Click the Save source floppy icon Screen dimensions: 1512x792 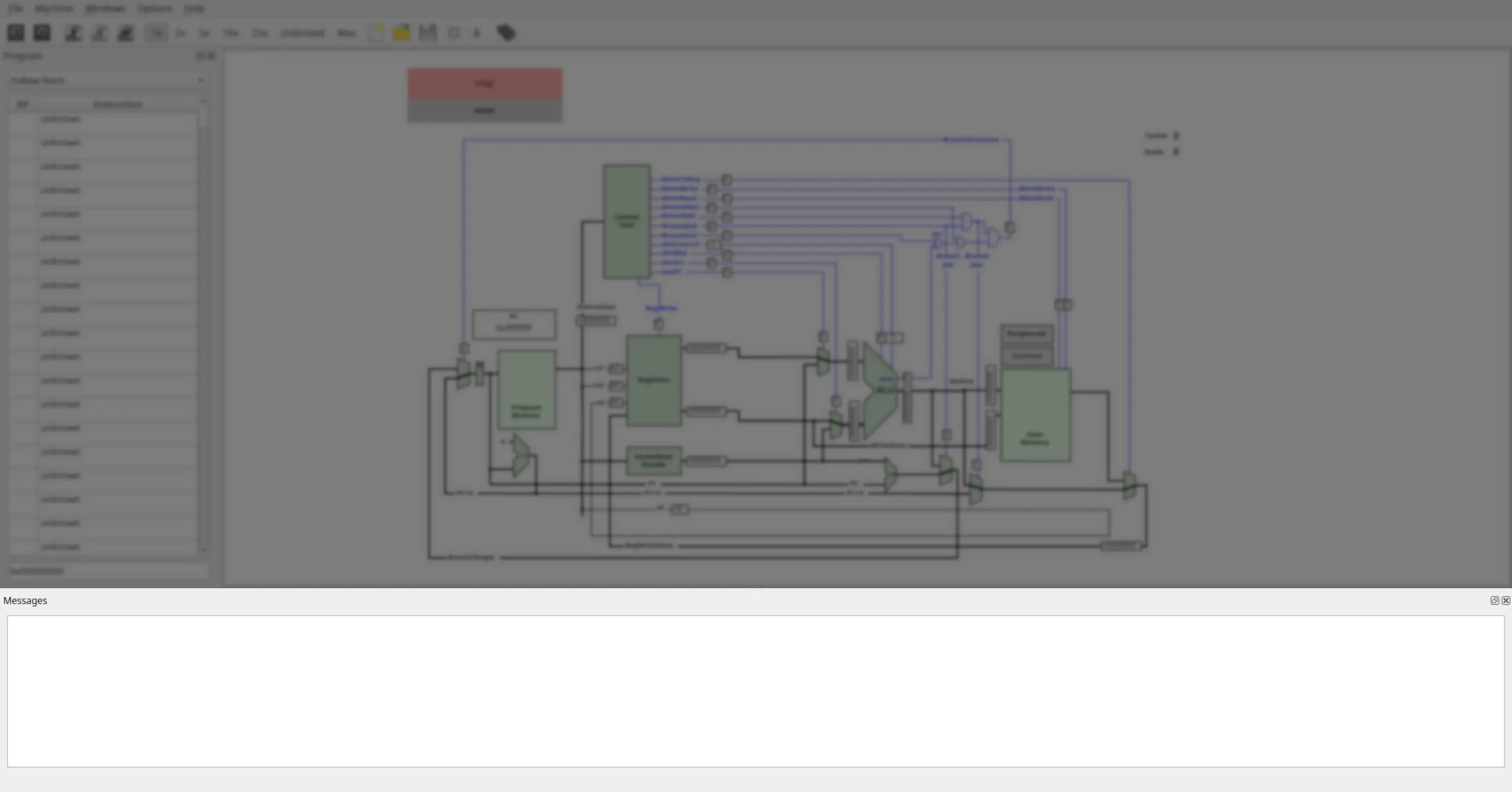(427, 33)
